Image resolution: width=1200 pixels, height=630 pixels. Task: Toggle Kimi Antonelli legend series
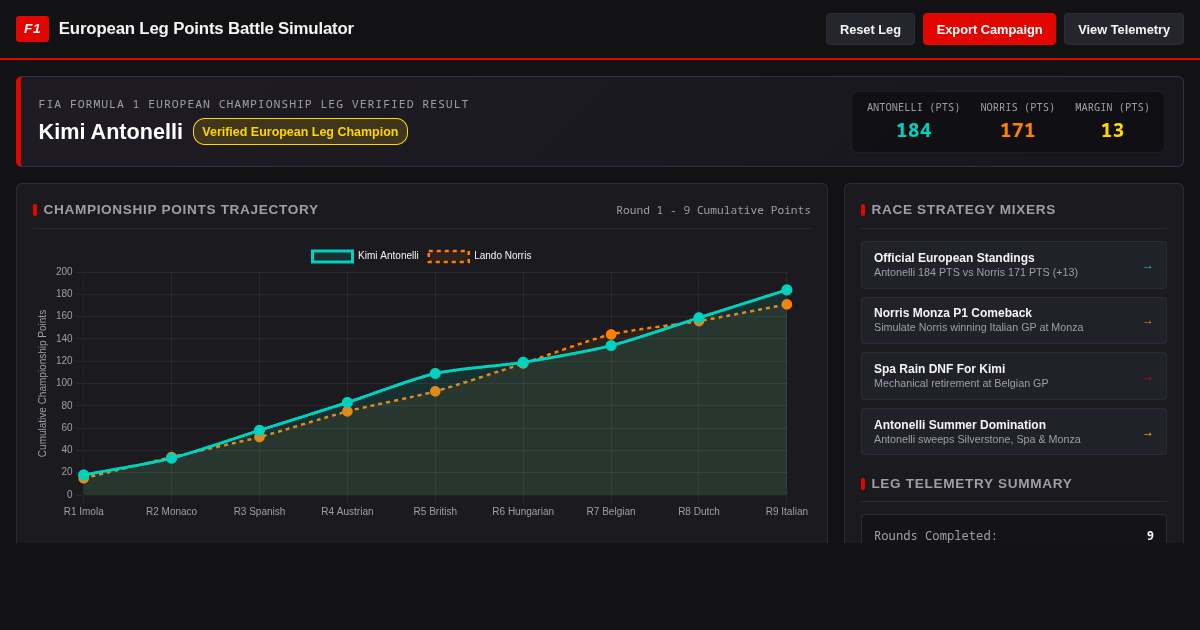[365, 256]
